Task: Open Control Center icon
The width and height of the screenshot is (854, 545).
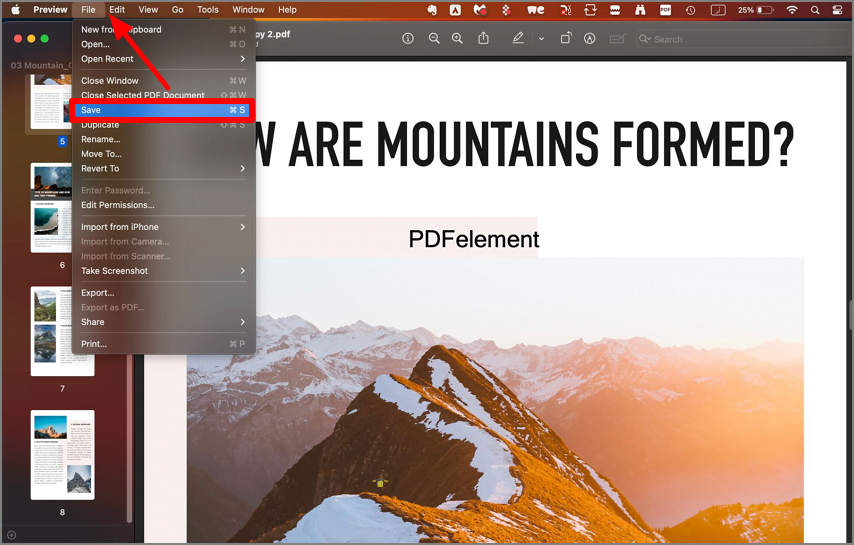Action: pyautogui.click(x=838, y=10)
